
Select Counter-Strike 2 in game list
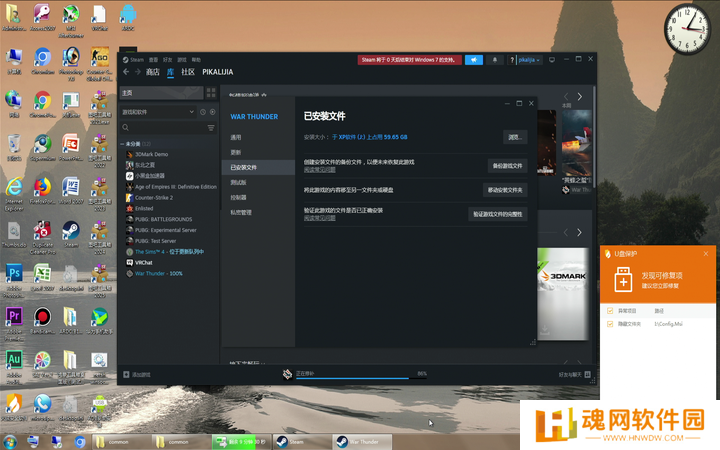[x=154, y=198]
